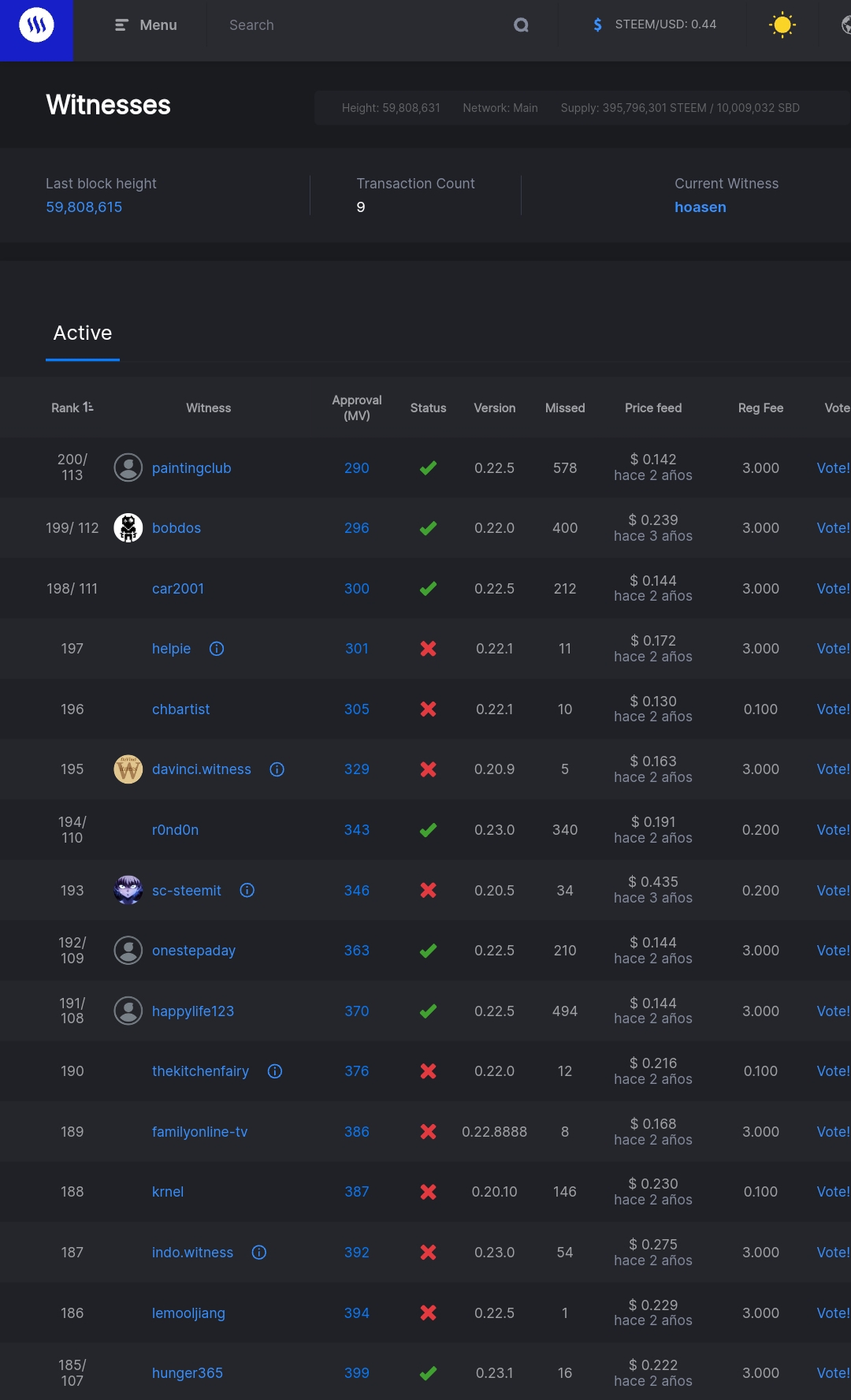Open last block height 59,808,615
The height and width of the screenshot is (1400, 851).
84,207
